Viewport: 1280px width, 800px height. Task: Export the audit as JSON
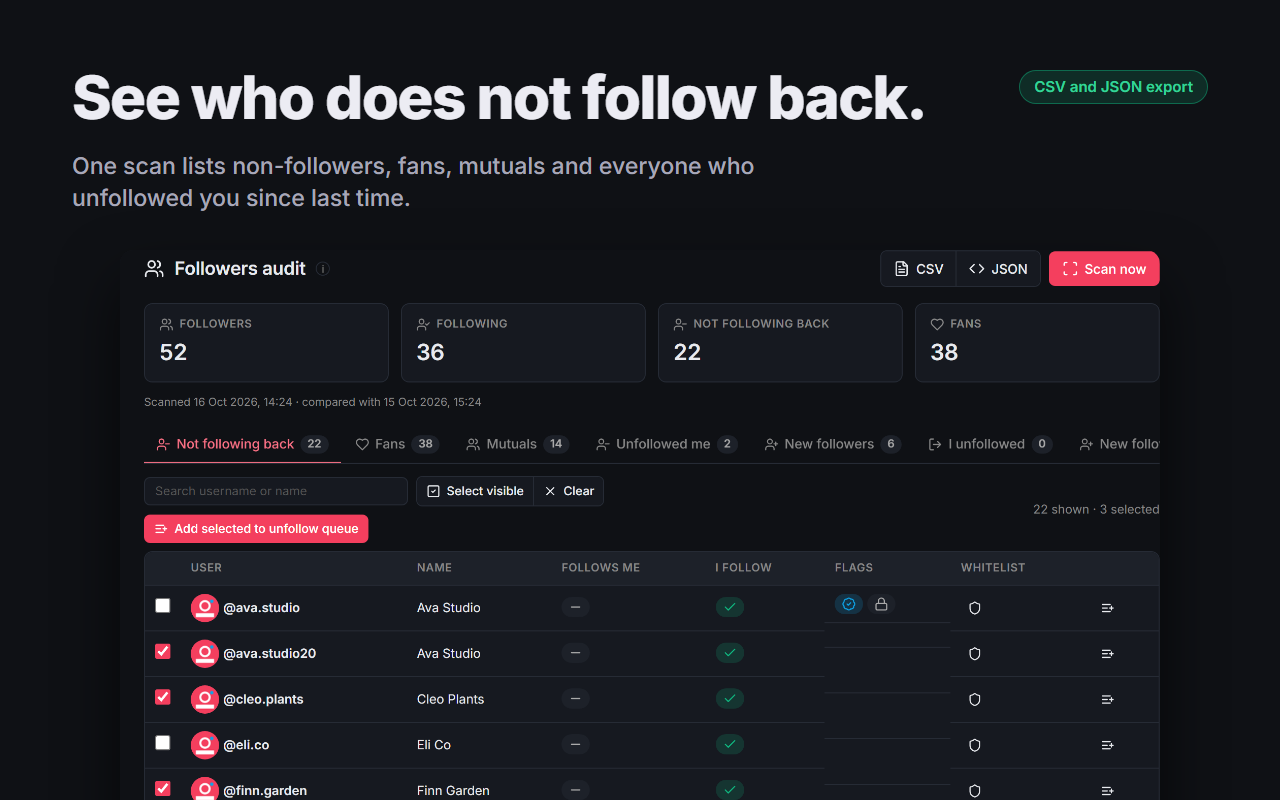point(998,269)
